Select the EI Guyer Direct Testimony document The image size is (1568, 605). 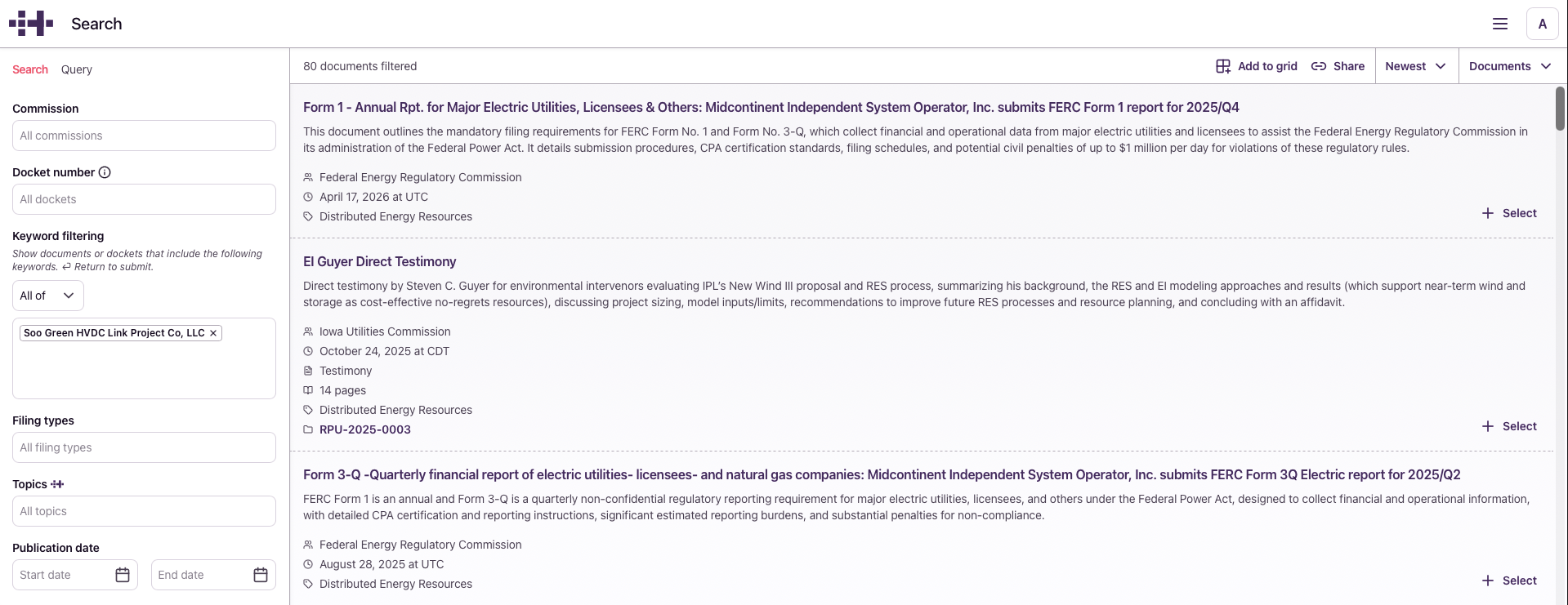(1509, 426)
